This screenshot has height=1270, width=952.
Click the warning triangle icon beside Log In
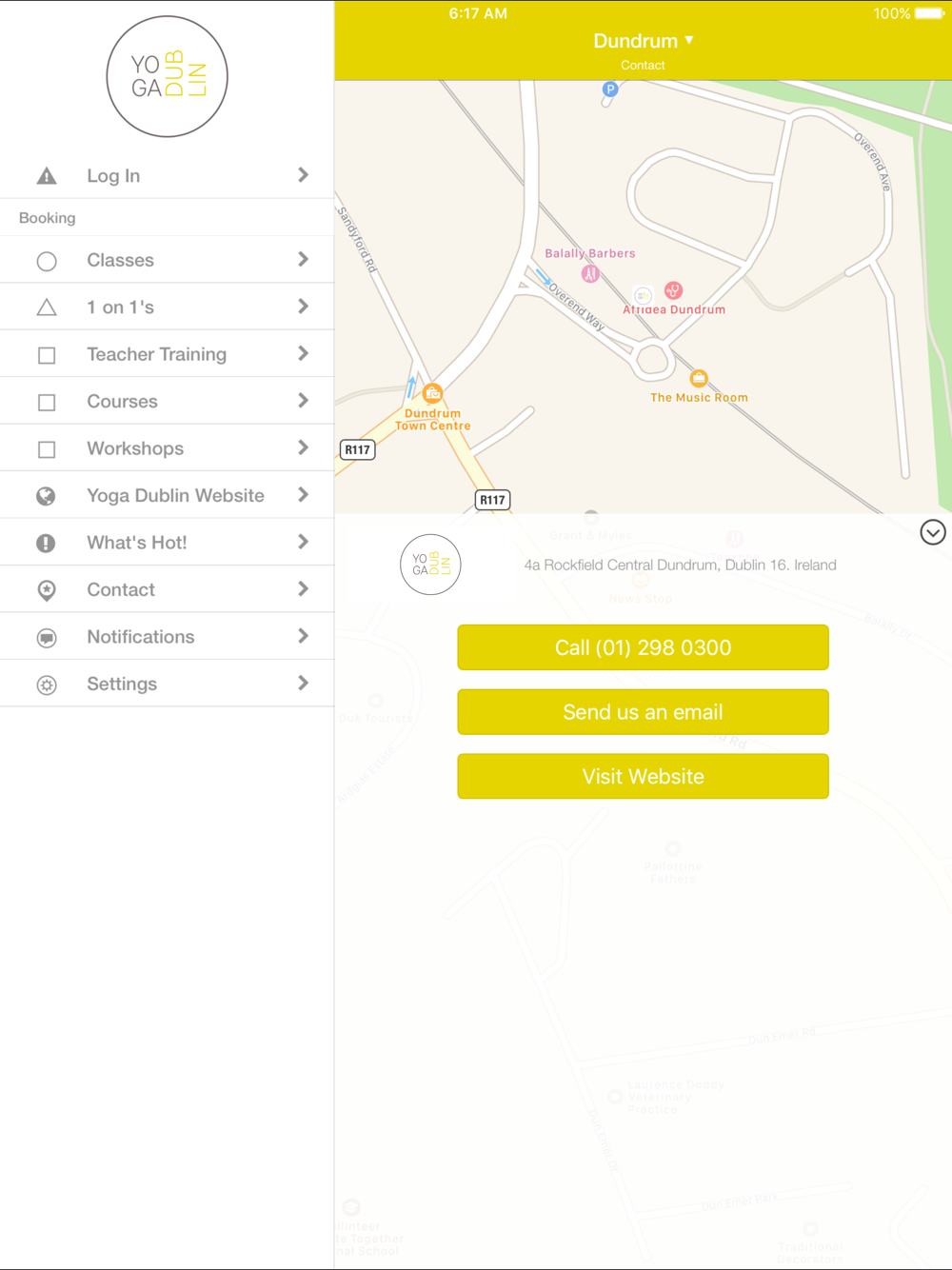[x=47, y=176]
